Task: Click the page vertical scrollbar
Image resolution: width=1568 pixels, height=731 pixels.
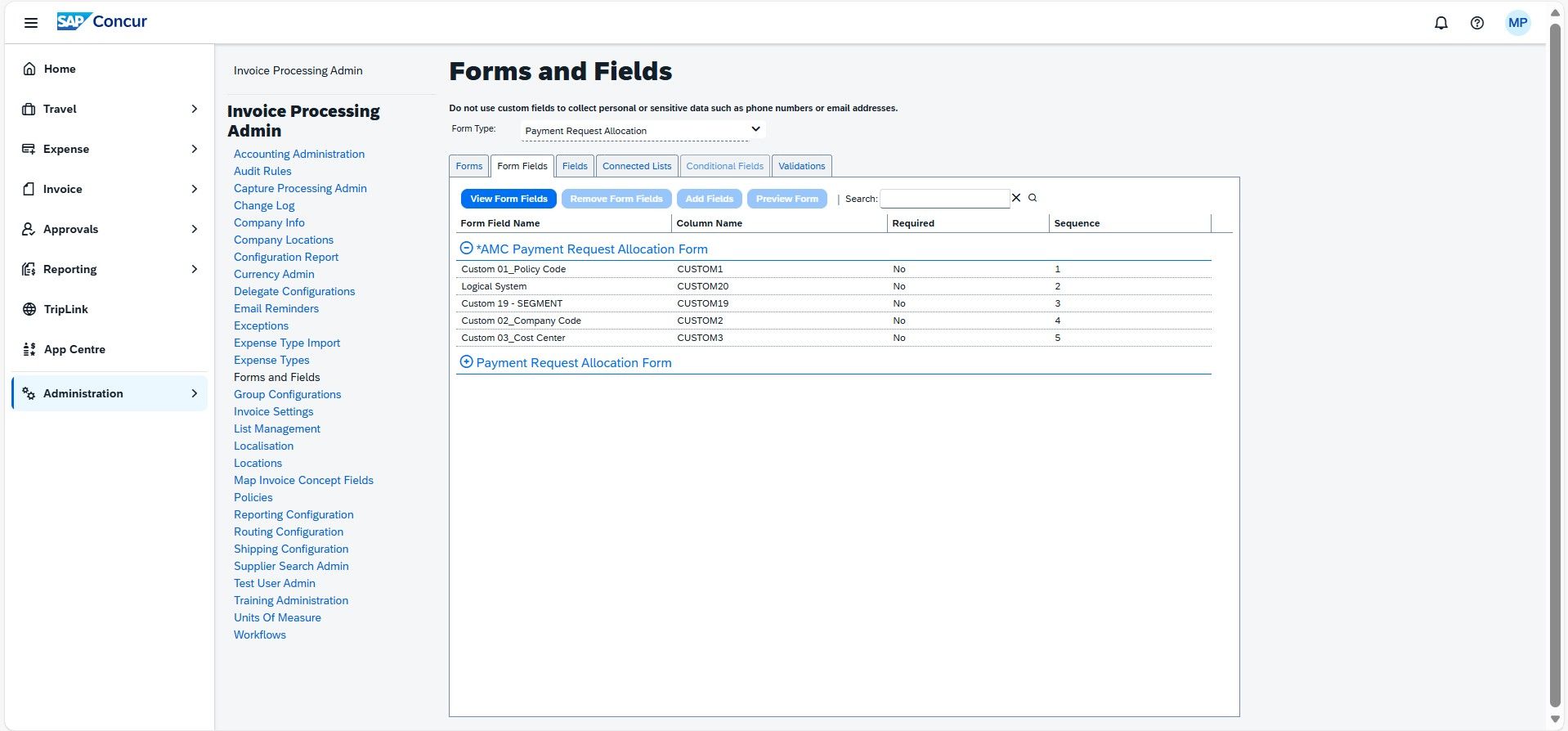Action: point(1556,365)
